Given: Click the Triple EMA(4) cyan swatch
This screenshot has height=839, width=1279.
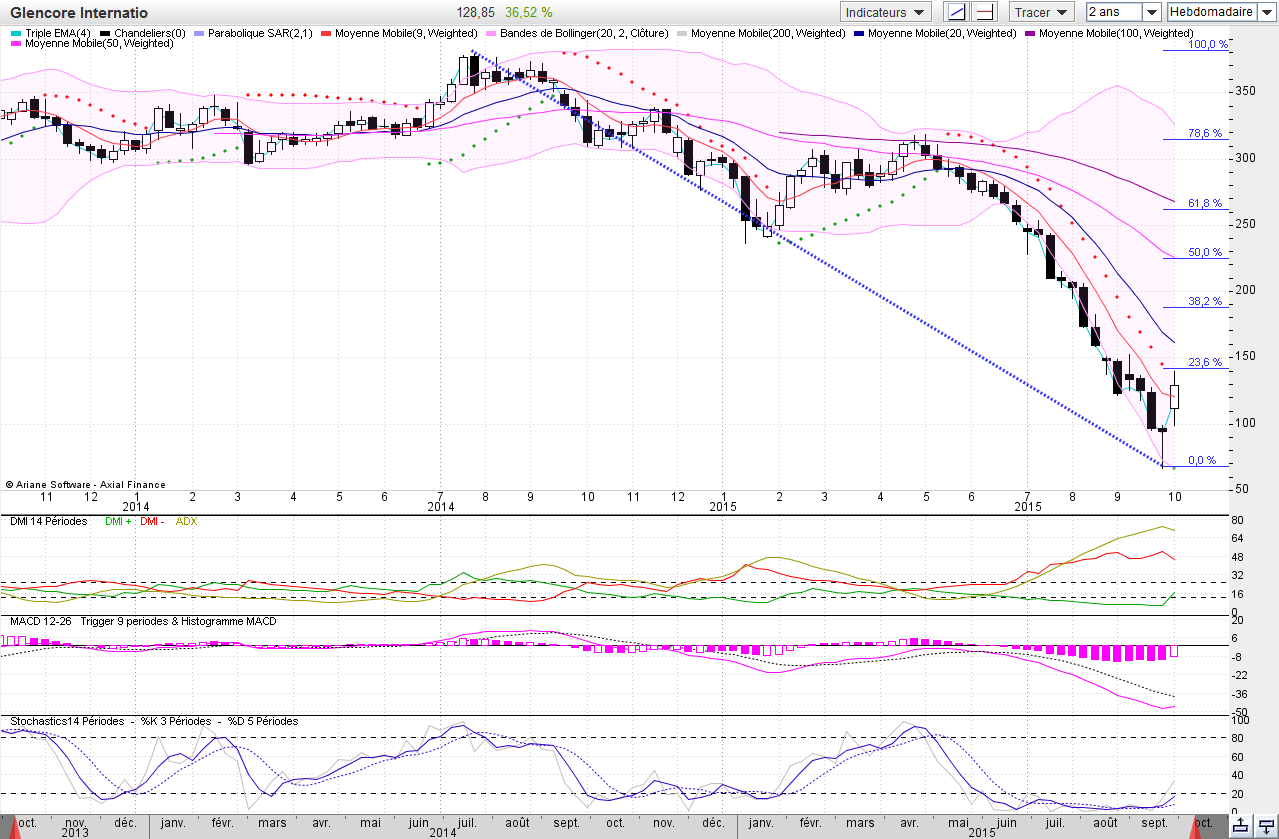Looking at the screenshot, I should (16, 33).
